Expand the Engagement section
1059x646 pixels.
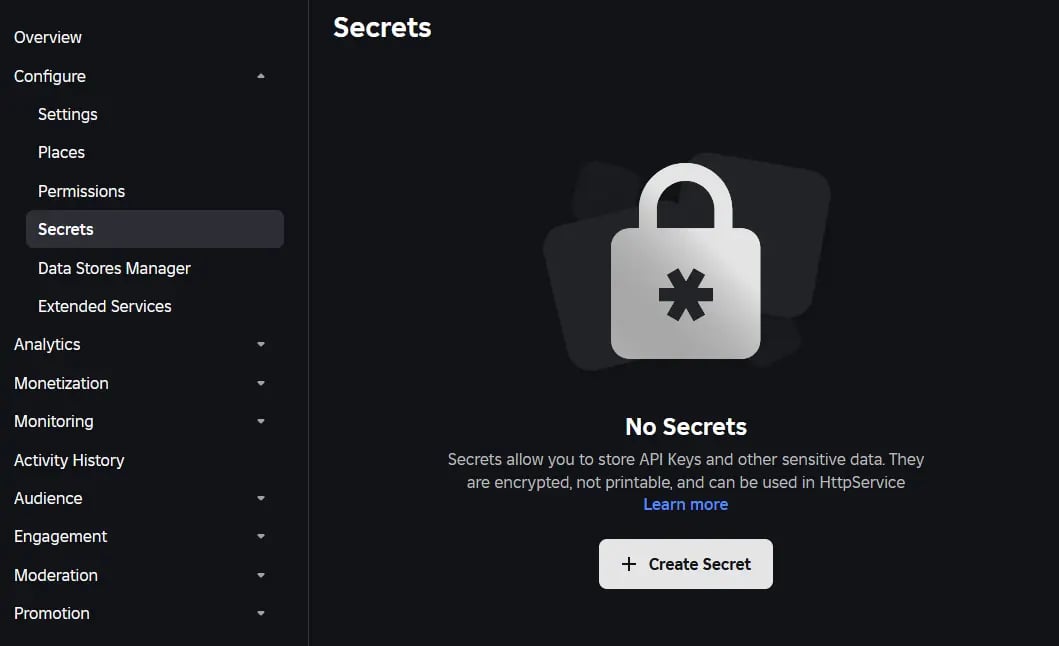pos(260,536)
